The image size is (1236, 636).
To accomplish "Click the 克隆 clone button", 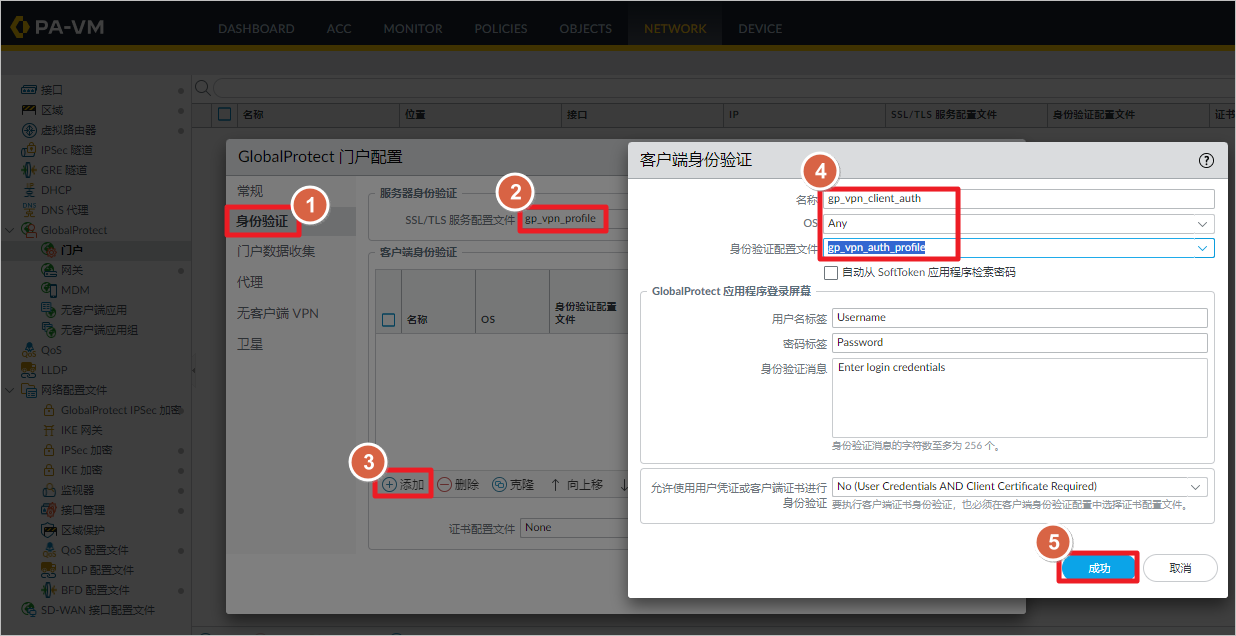I will click(x=513, y=484).
